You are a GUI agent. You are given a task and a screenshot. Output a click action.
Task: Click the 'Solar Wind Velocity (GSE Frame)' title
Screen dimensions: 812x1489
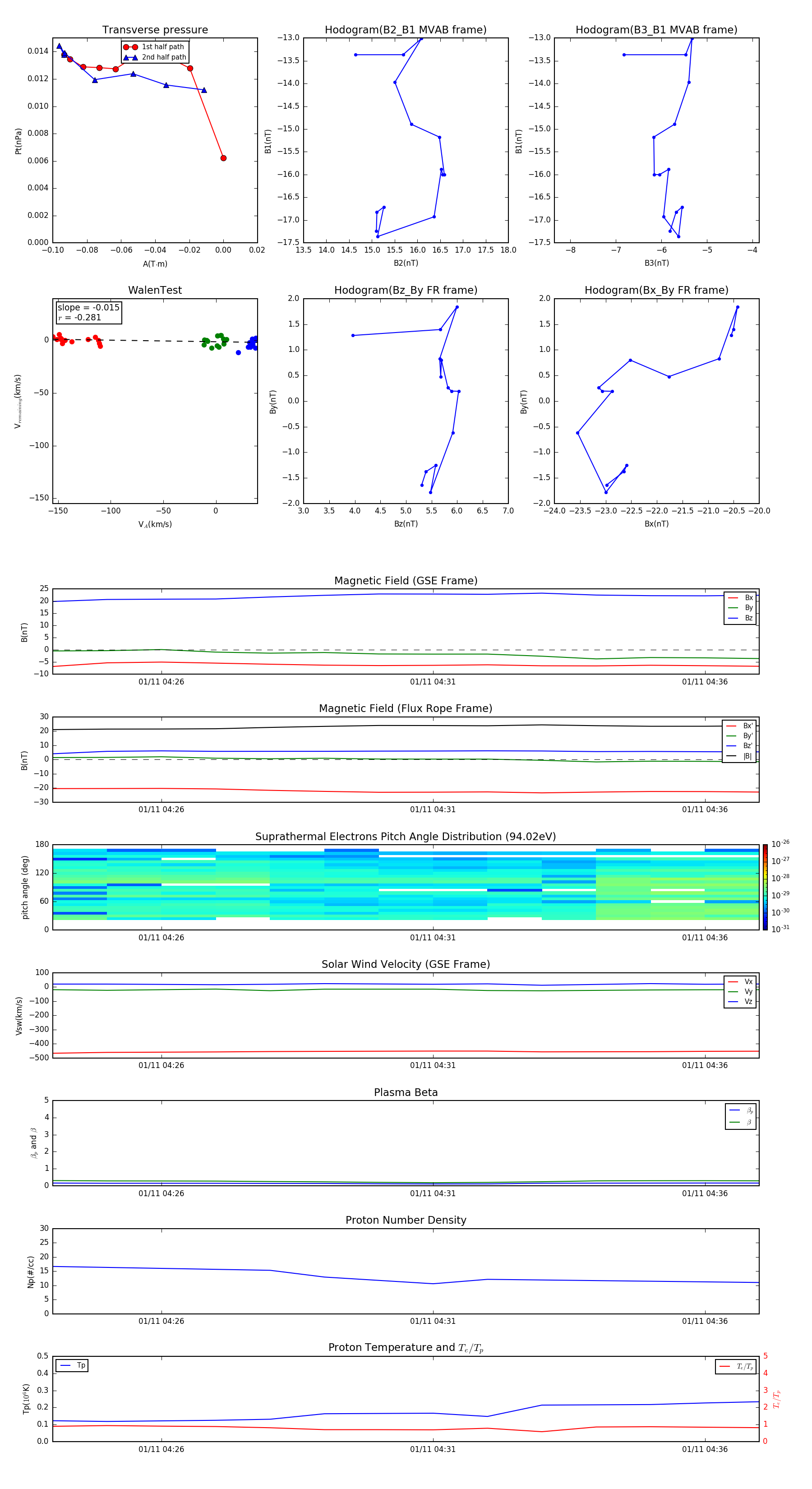[406, 965]
